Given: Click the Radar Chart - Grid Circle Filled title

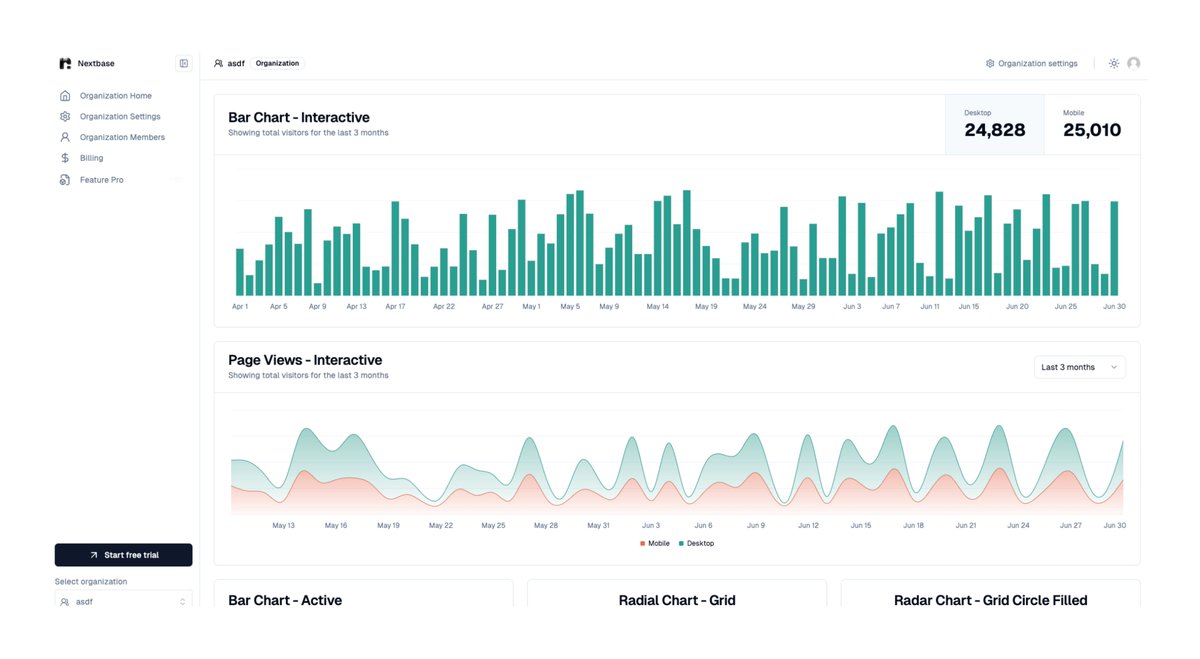Looking at the screenshot, I should click(x=990, y=601).
